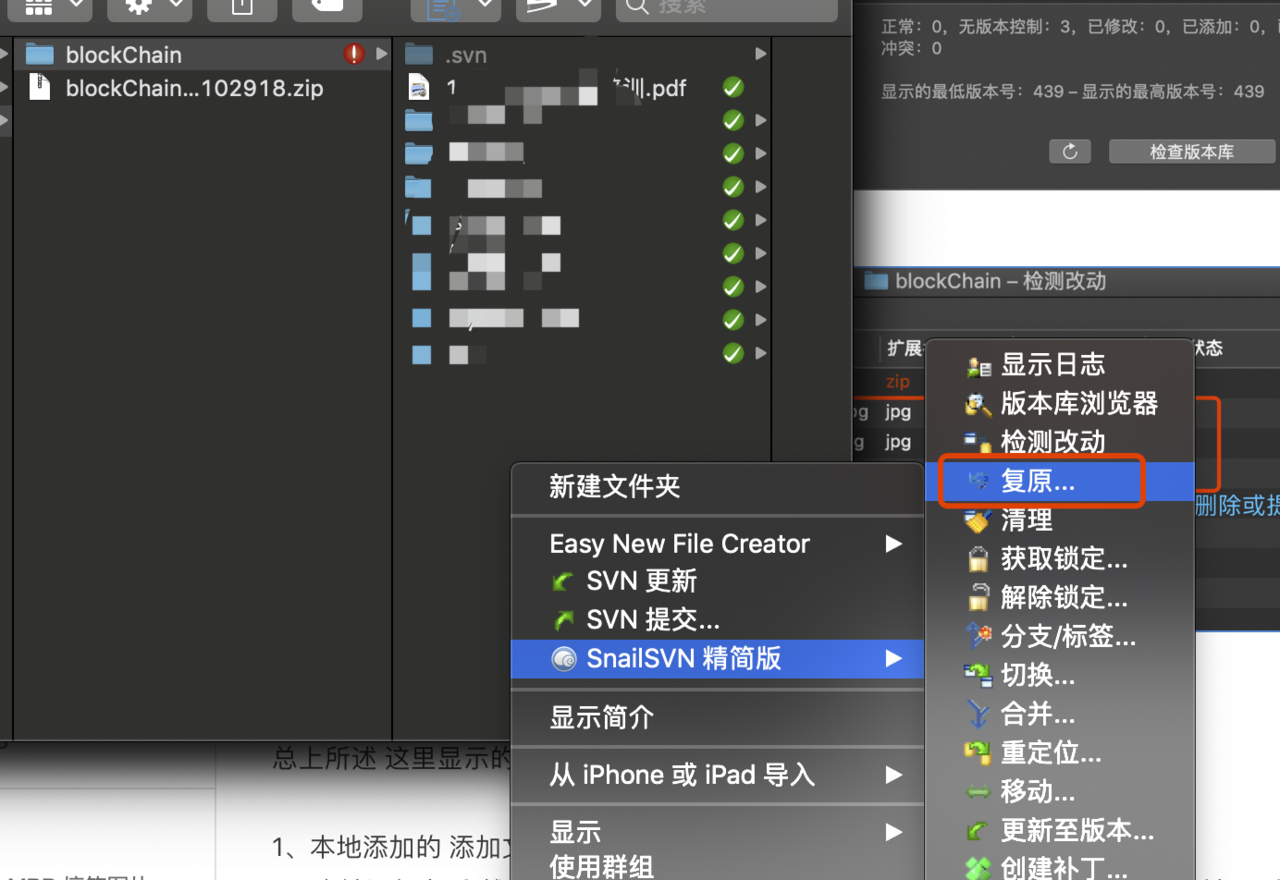Click the red alert badge on blockChain
This screenshot has width=1280, height=880.
354,54
